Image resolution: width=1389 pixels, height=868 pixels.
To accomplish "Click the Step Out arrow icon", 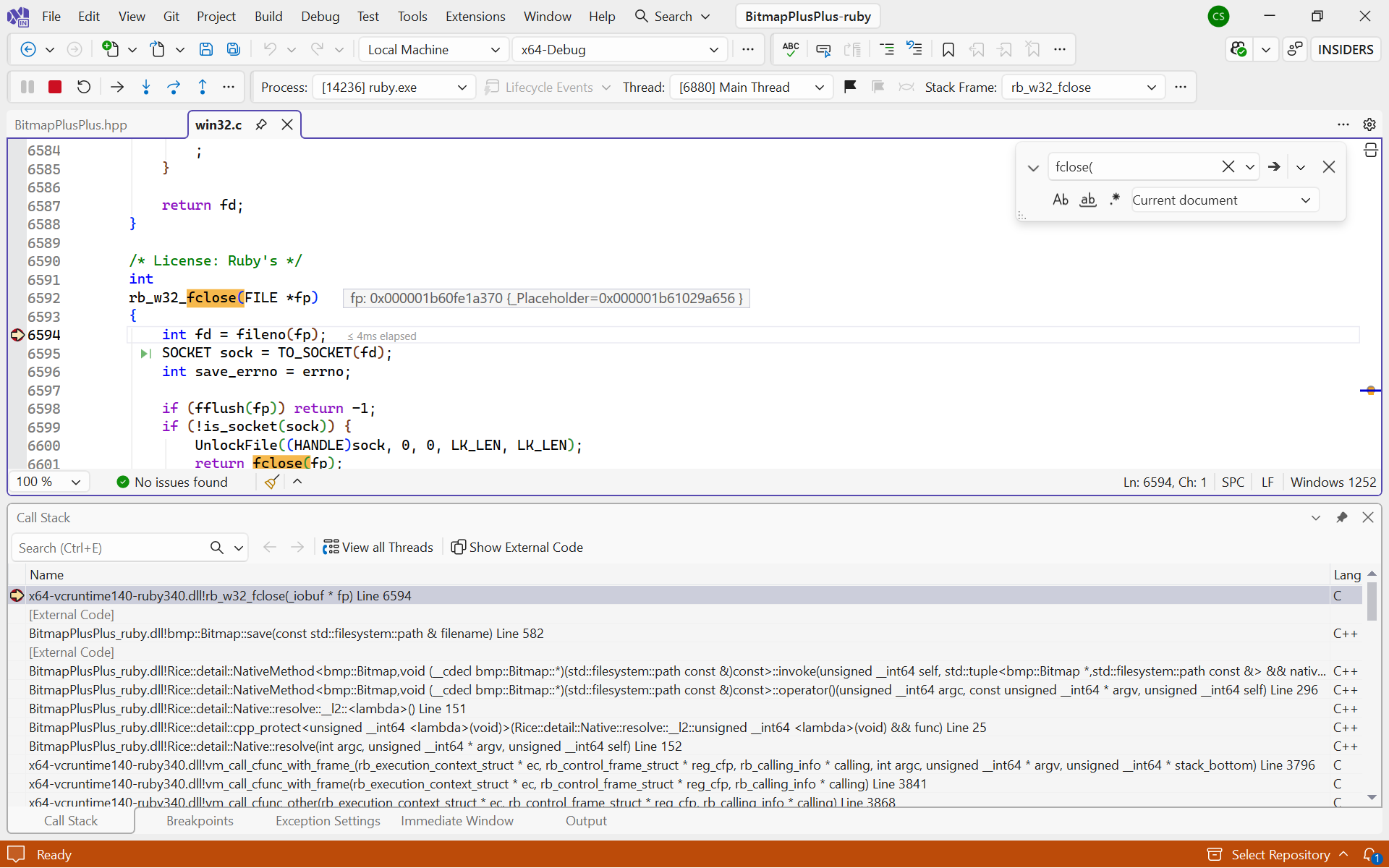I will [x=203, y=87].
